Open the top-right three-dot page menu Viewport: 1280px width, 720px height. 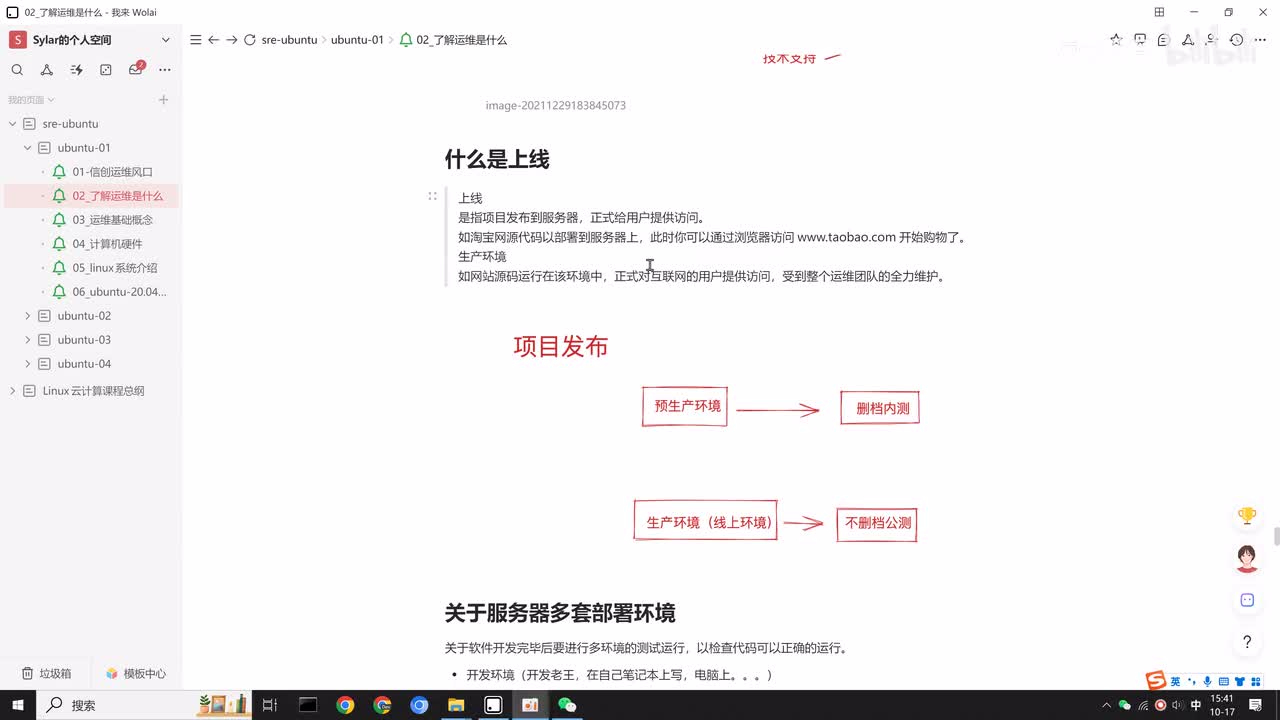click(1261, 40)
